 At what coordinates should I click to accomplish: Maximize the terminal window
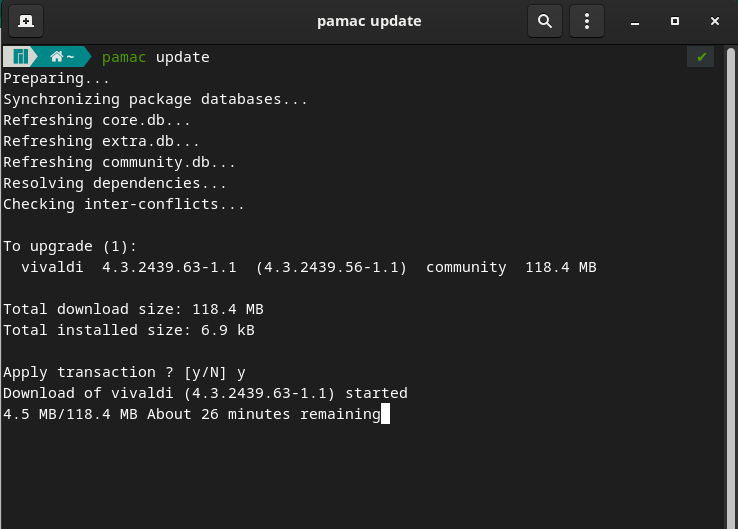click(675, 21)
